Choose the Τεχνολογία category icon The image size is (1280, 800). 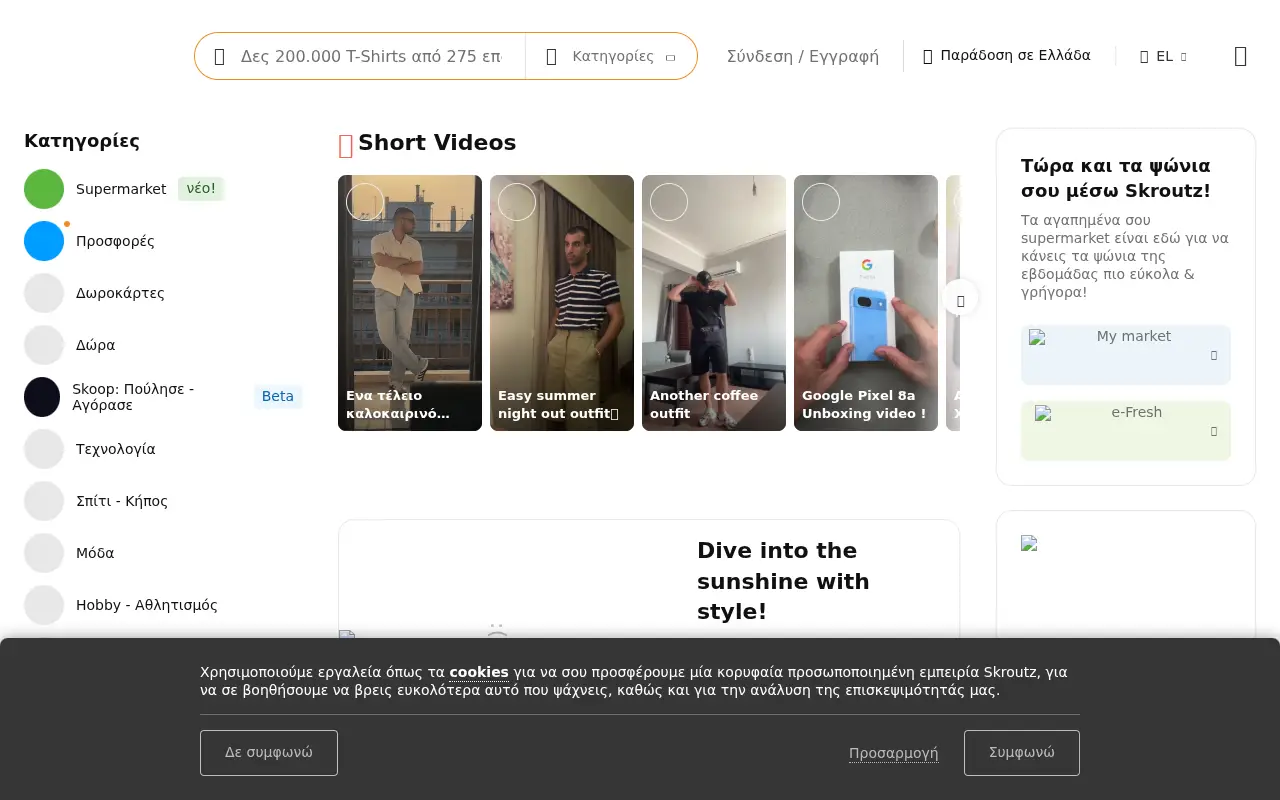pyautogui.click(x=44, y=449)
